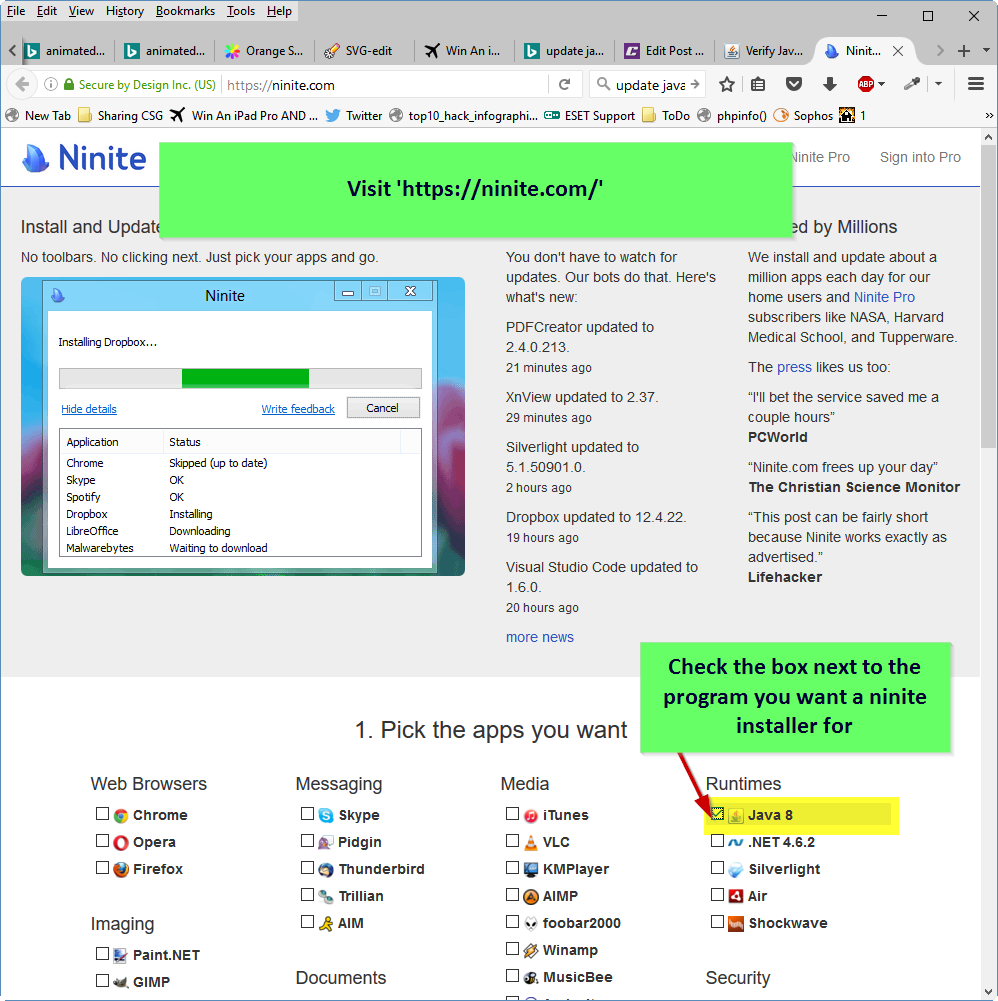
Task: Open the Sharing CSG bookmark folder
Action: 121,116
